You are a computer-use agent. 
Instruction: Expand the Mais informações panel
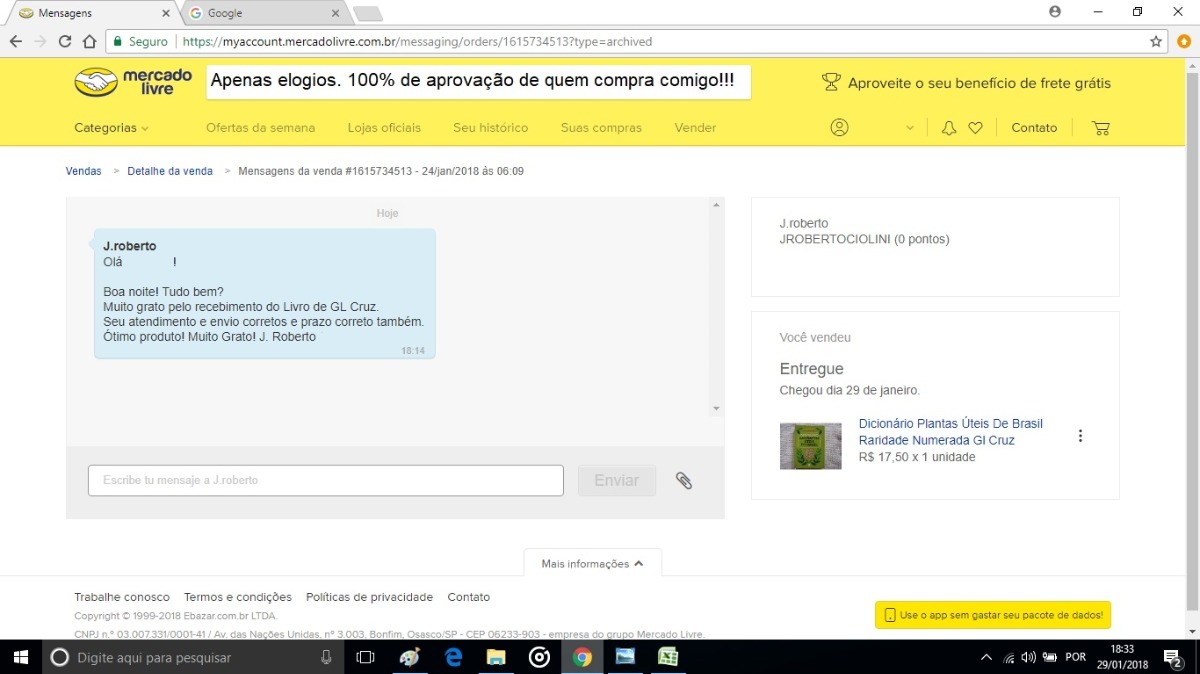592,564
